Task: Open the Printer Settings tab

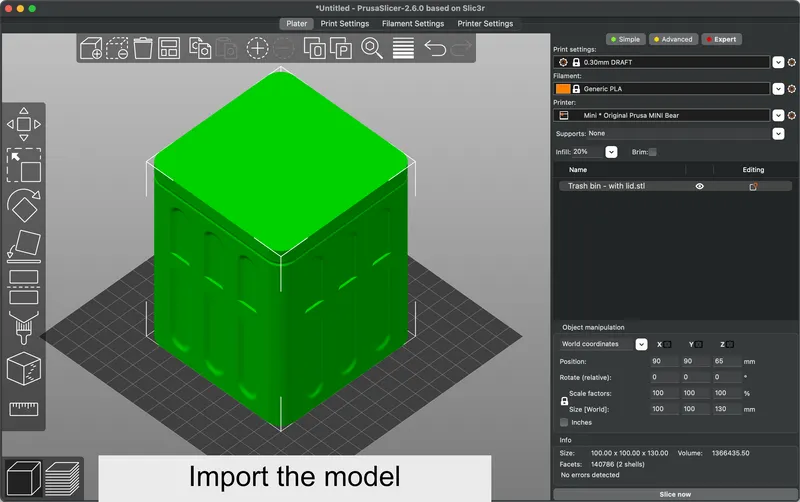Action: pyautogui.click(x=485, y=24)
